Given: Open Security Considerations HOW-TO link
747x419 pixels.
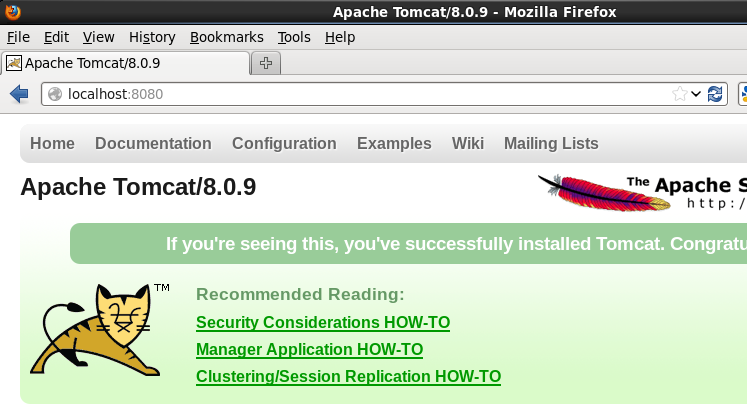Looking at the screenshot, I should 323,322.
